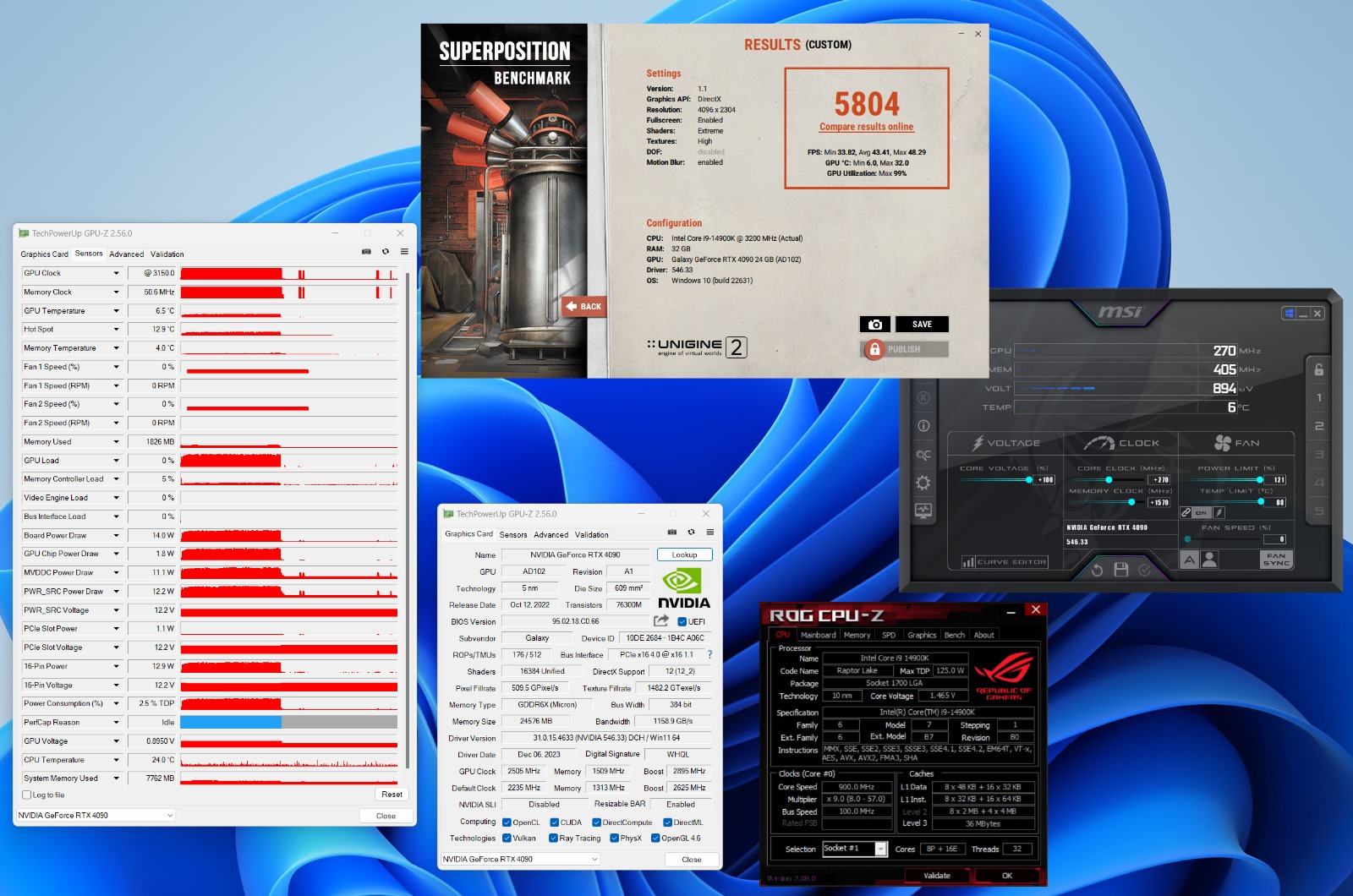
Task: Apply Afterburner settings checkmark
Action: [x=1145, y=570]
